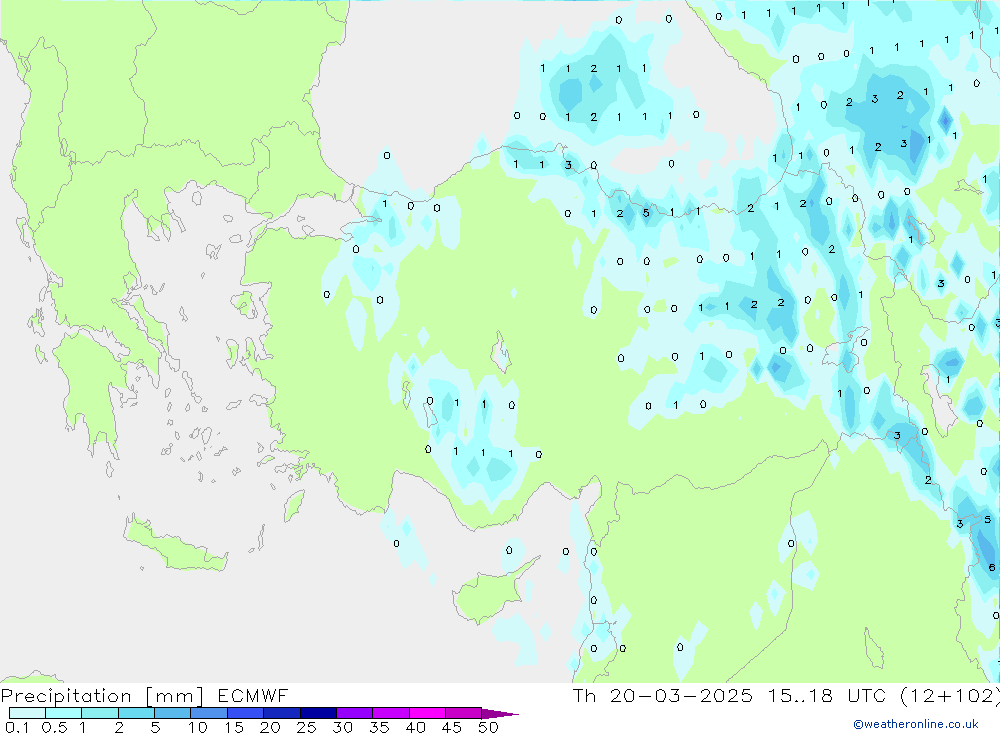Click the 10 legend label
Screen dimensions: 1000x733
pos(198,727)
